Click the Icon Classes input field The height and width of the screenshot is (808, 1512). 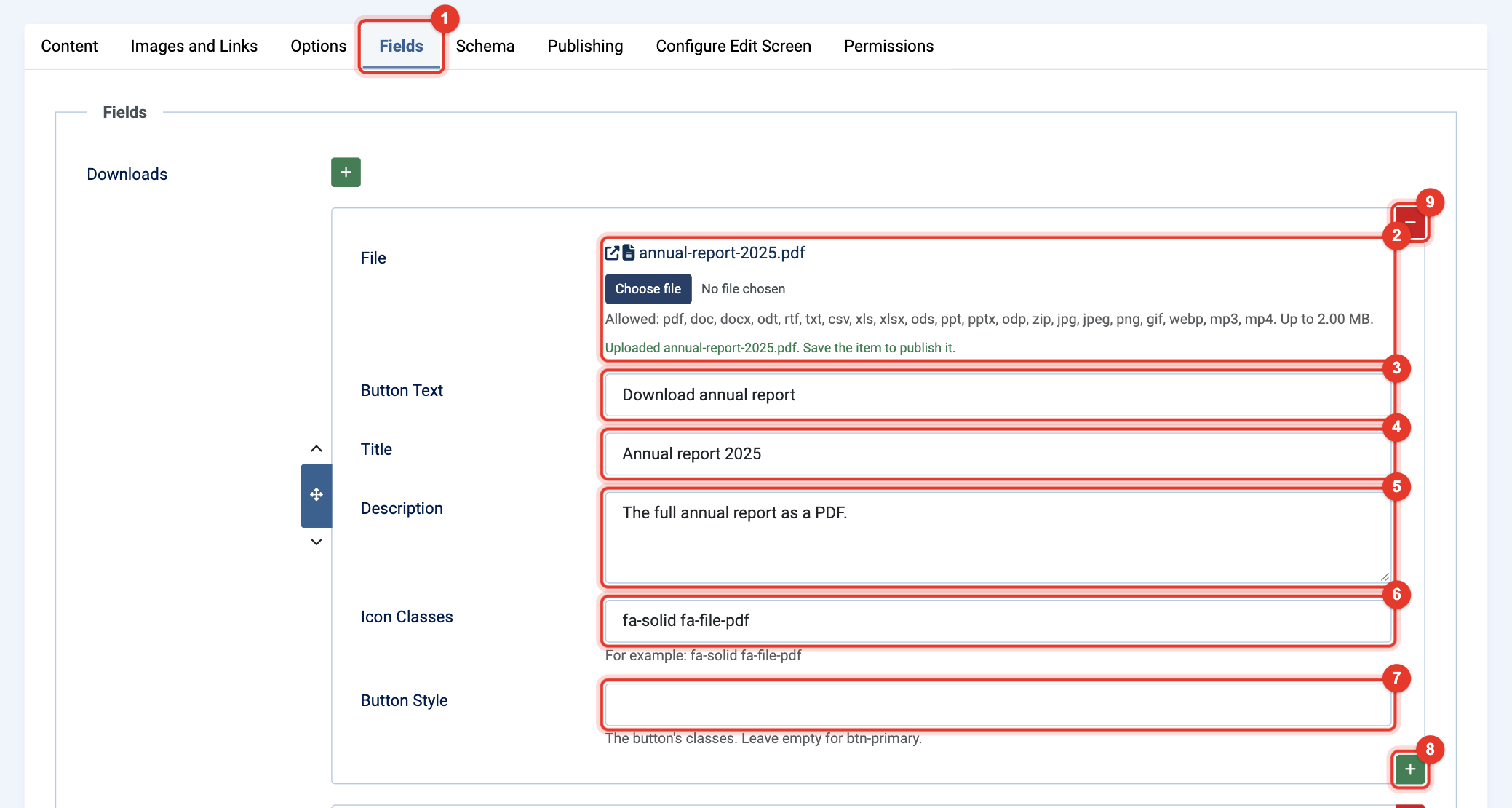point(998,620)
